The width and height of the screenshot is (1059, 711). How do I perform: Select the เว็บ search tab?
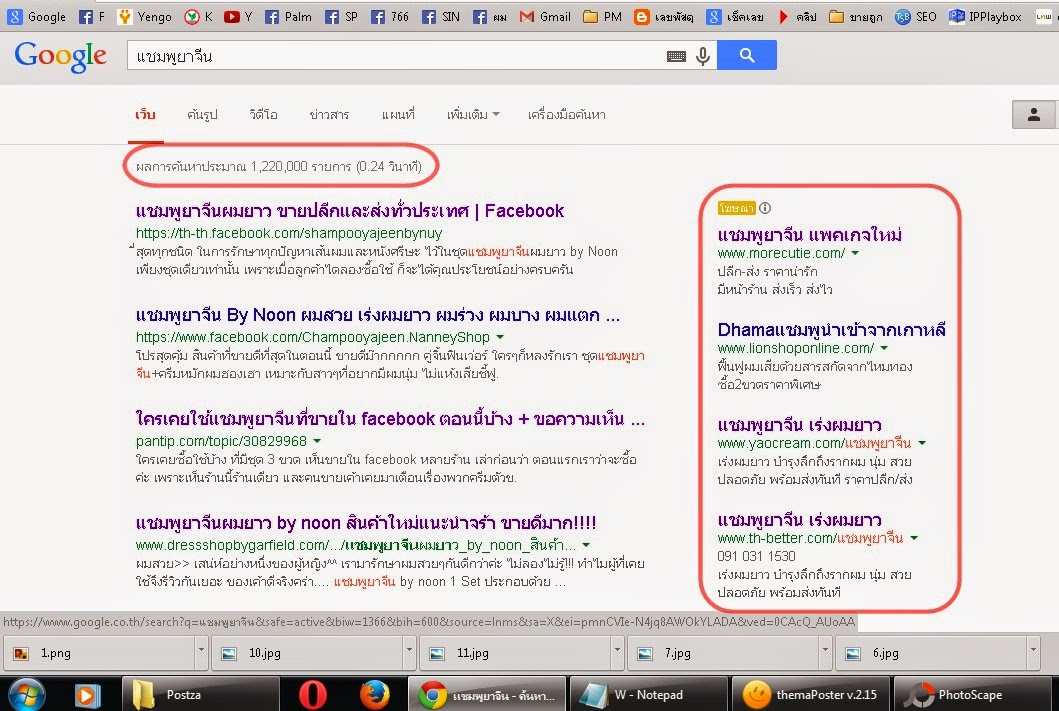(145, 115)
